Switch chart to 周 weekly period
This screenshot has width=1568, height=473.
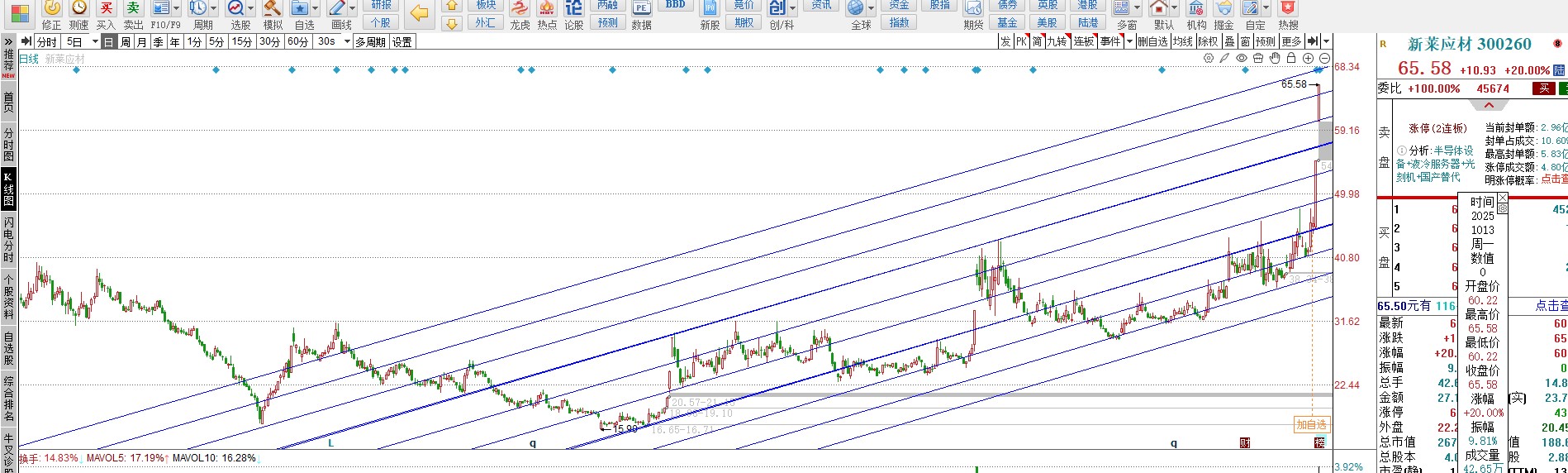click(126, 42)
